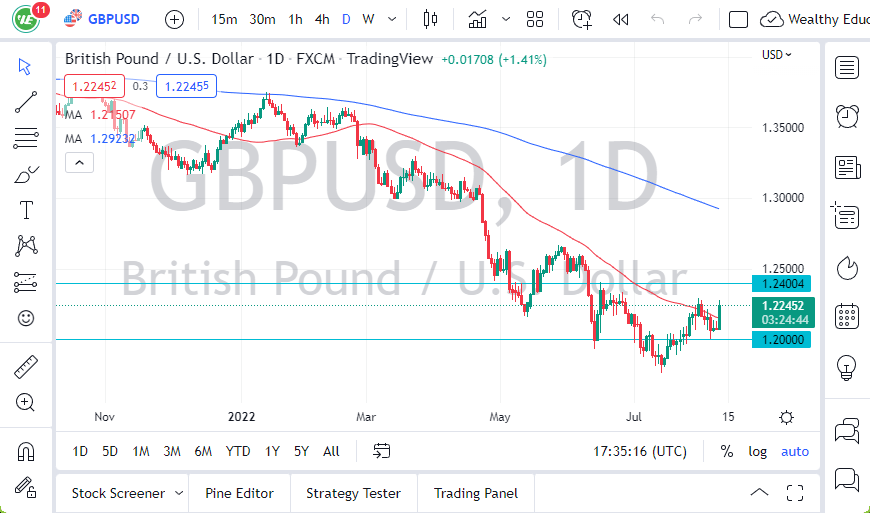The image size is (870, 513).
Task: Open the Strategy Tester tab
Action: tap(353, 493)
